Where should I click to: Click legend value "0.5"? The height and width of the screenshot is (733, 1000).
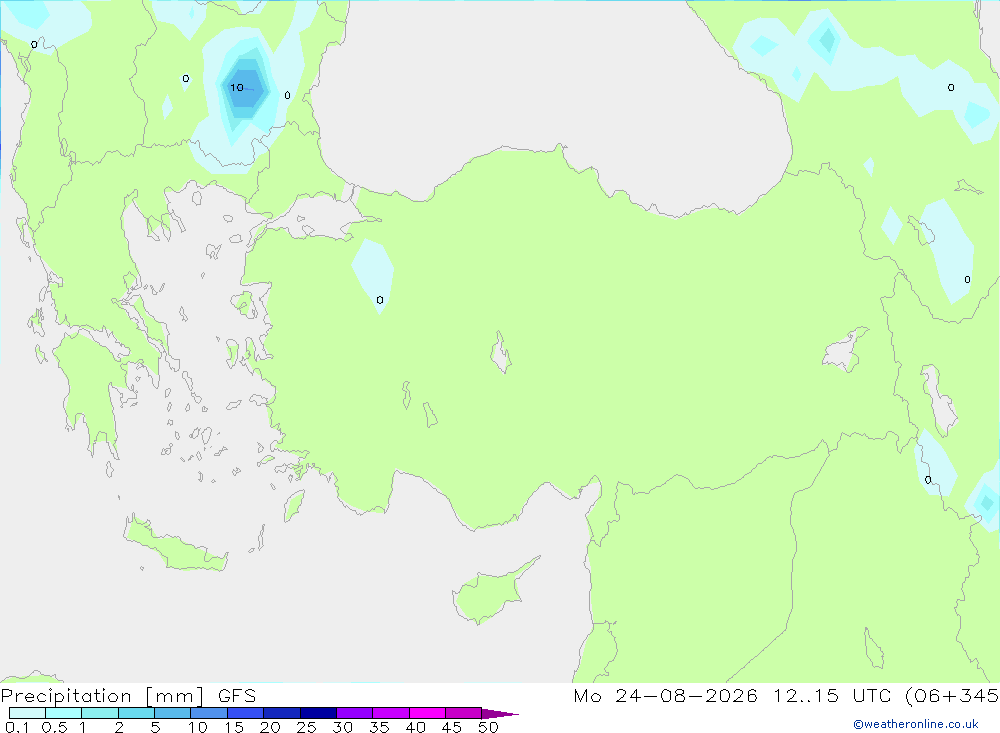click(54, 727)
